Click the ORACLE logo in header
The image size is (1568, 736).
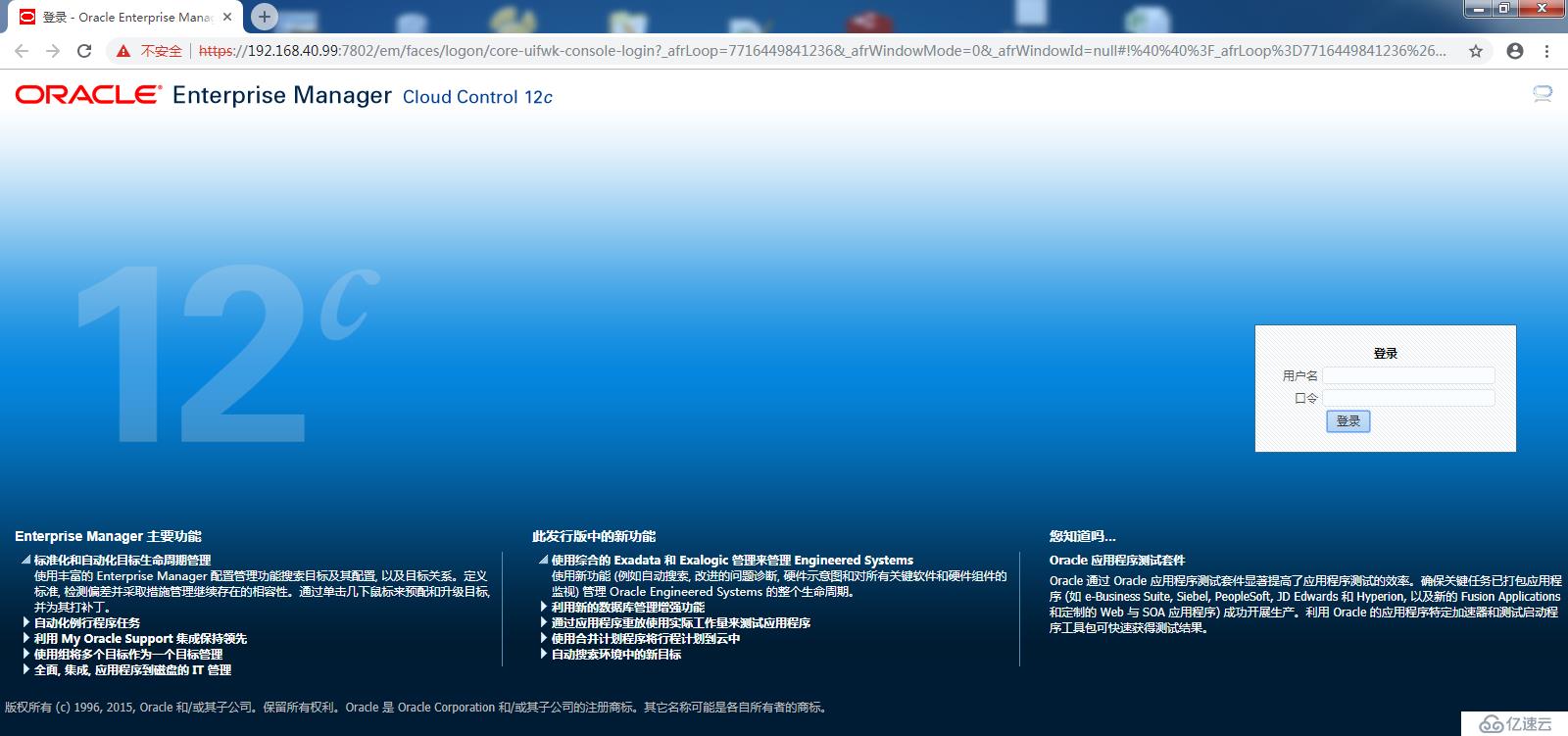pyautogui.click(x=88, y=95)
